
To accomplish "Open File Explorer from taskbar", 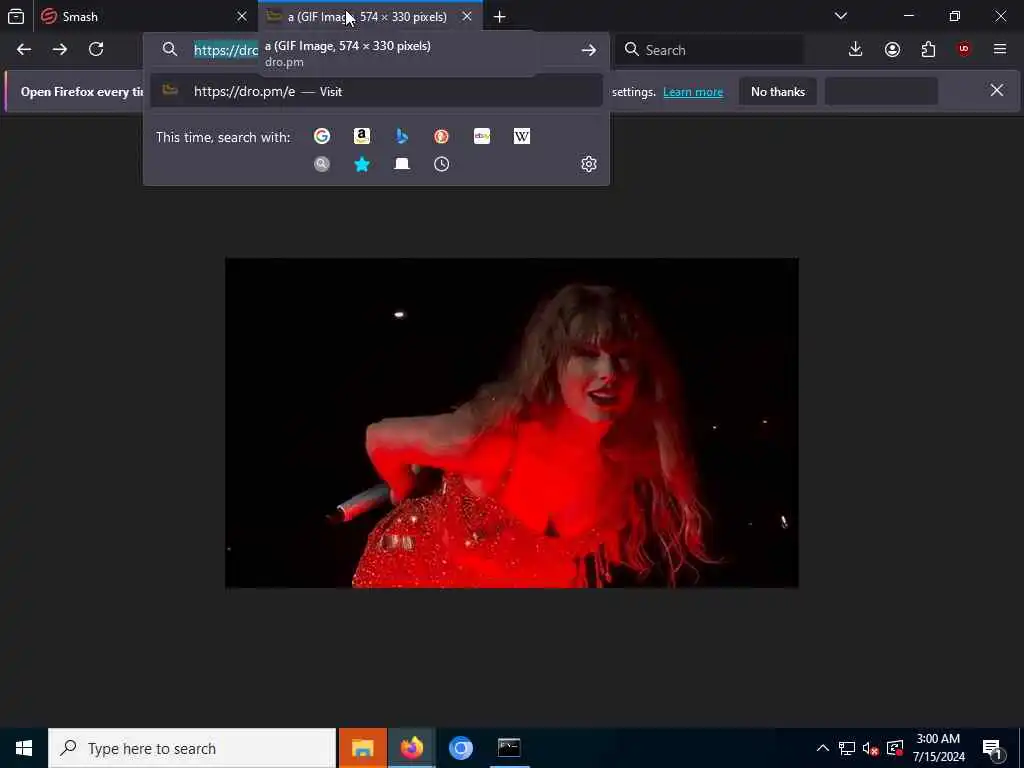I will [x=362, y=748].
